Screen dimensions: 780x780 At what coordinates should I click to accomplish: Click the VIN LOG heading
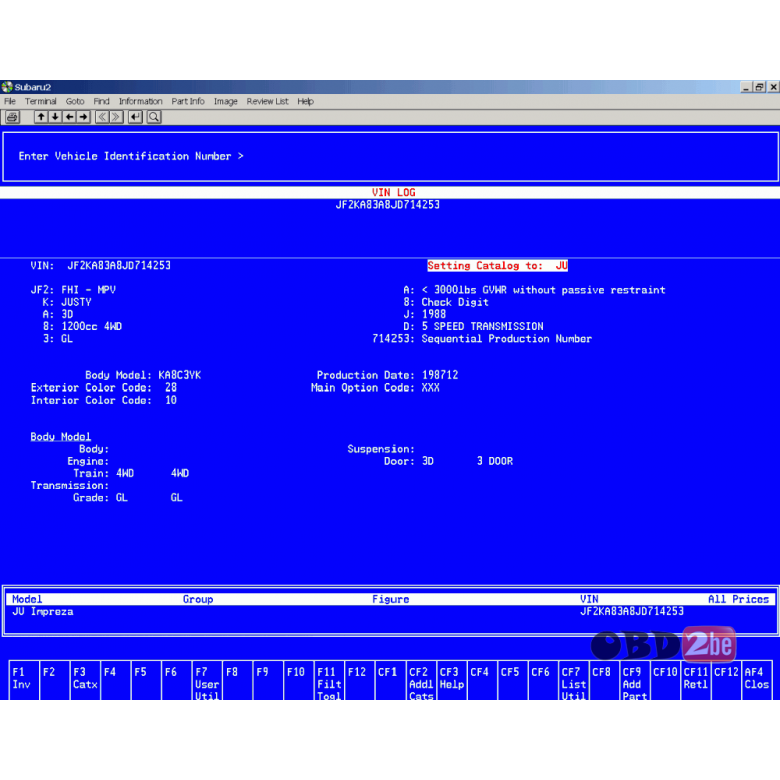coord(393,193)
